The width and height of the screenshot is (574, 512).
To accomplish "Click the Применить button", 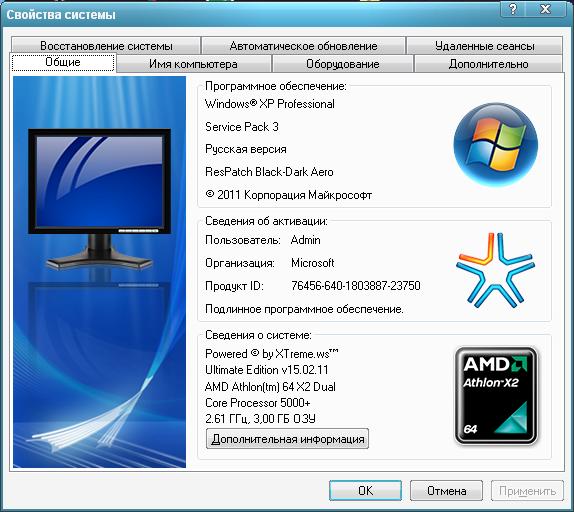I will (527, 490).
